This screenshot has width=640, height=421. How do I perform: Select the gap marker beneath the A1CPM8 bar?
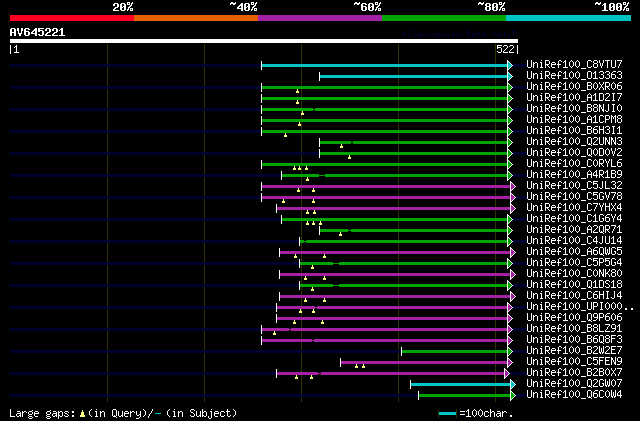(x=300, y=124)
